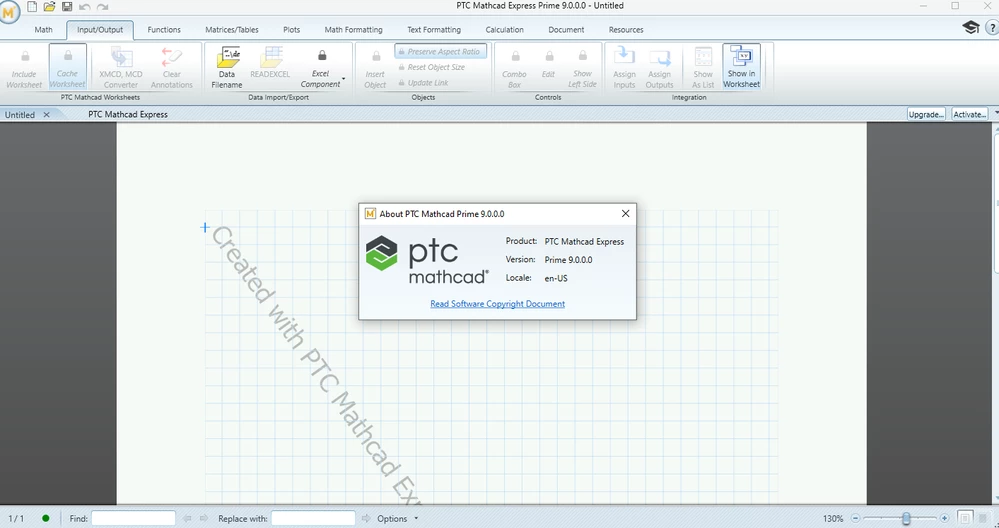Open the Resources tab
This screenshot has height=528, width=999.
[626, 30]
